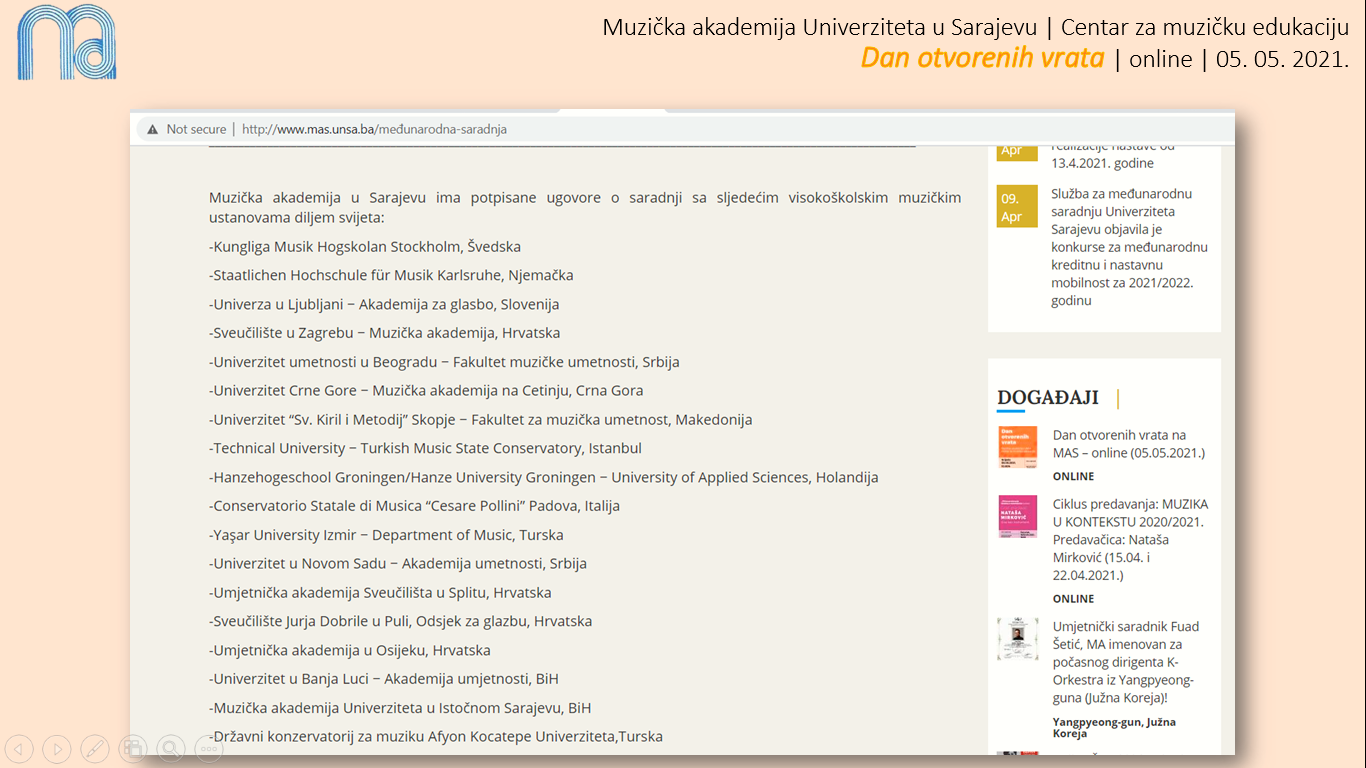Click the ONLINE label under Ciklus predavanja
This screenshot has width=1366, height=768.
(x=1073, y=598)
